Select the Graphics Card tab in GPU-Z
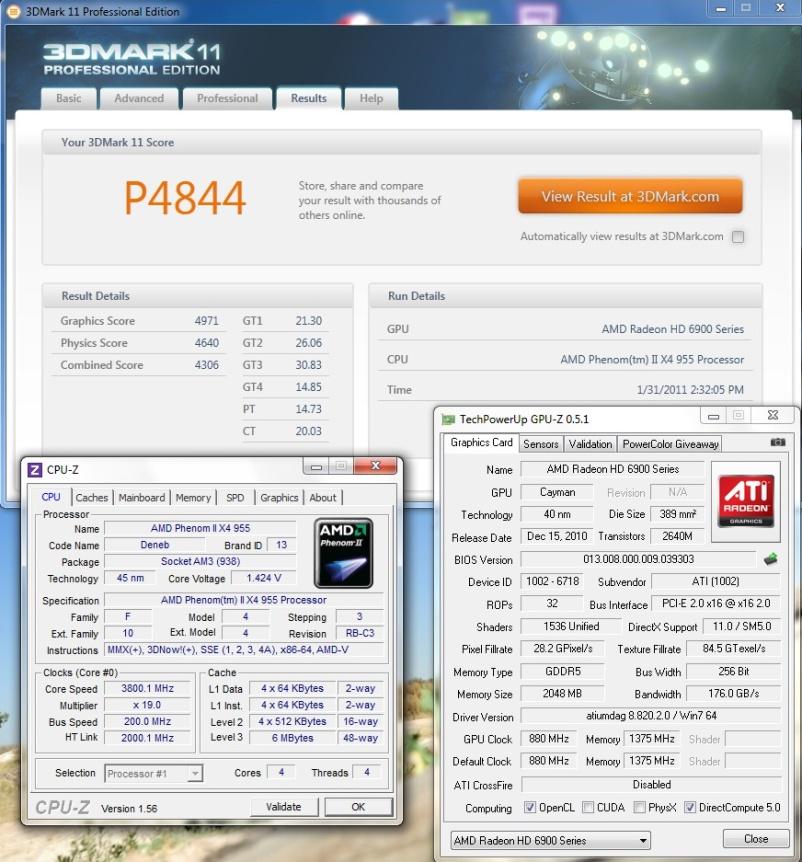This screenshot has height=862, width=802. tap(482, 443)
